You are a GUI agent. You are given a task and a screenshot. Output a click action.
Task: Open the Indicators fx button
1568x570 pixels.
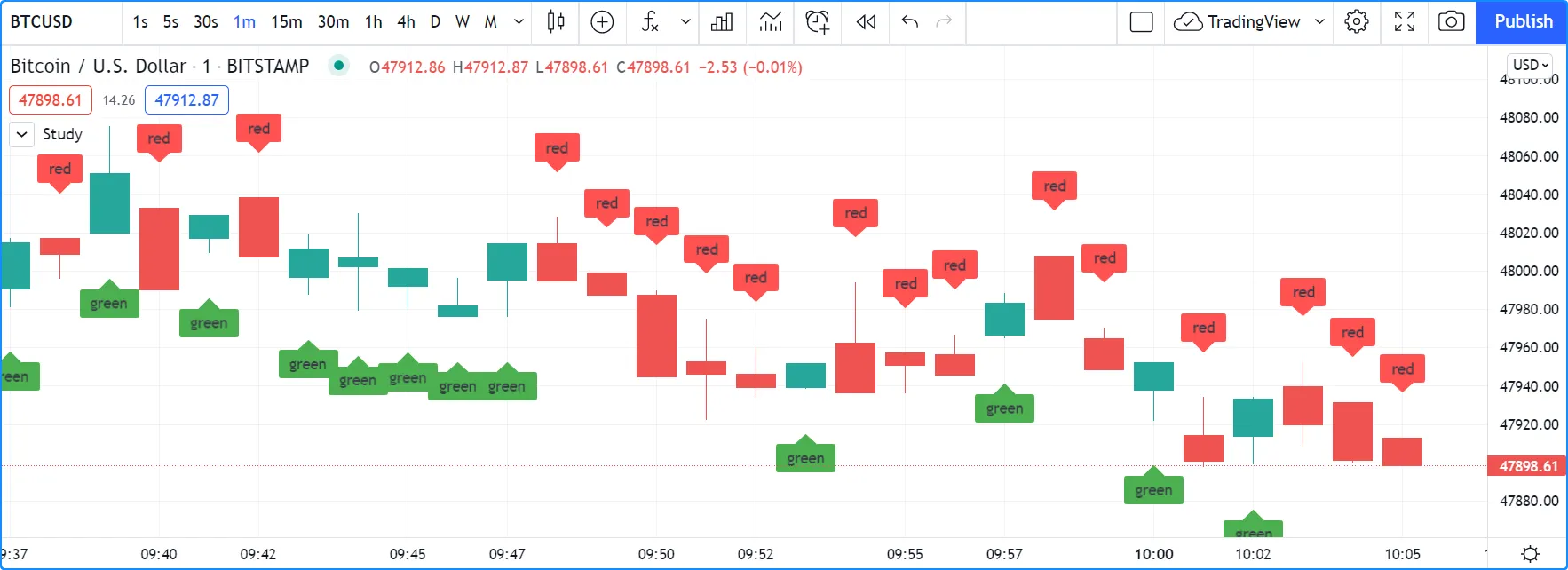click(x=650, y=21)
